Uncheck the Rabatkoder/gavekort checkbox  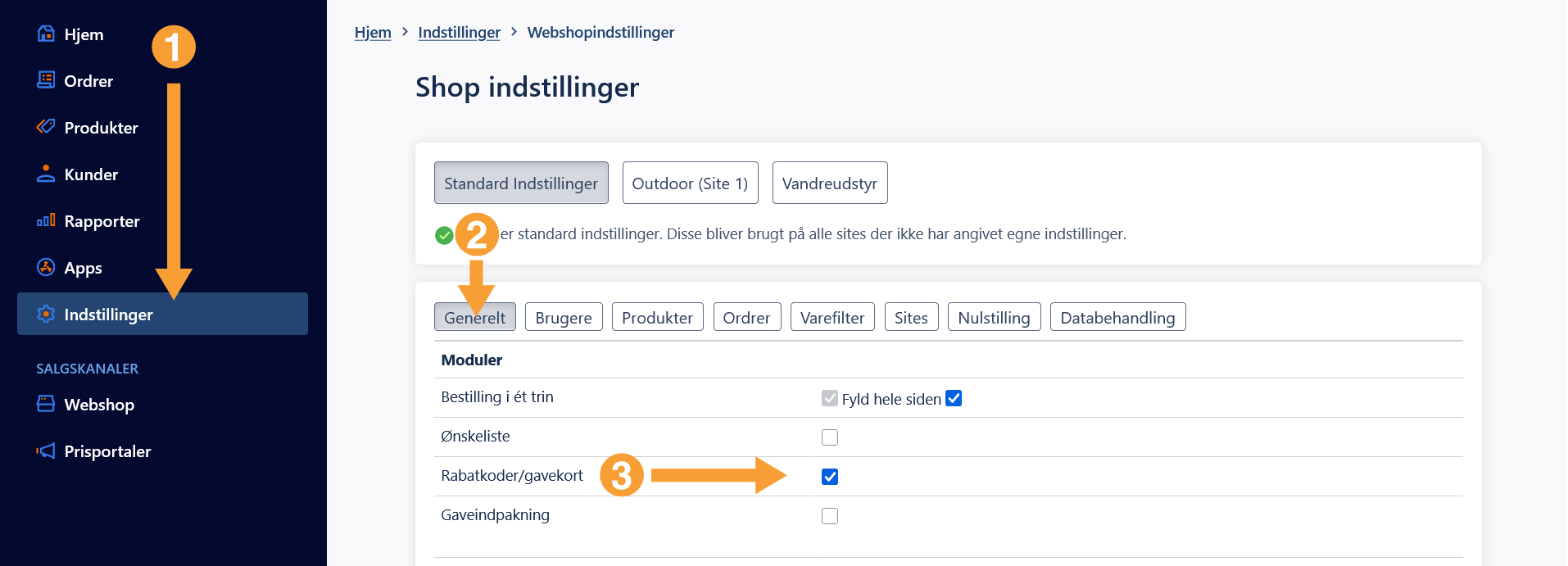pos(830,477)
